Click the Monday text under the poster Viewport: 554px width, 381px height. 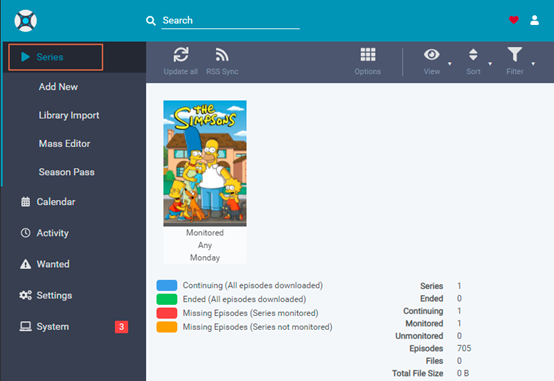point(205,258)
